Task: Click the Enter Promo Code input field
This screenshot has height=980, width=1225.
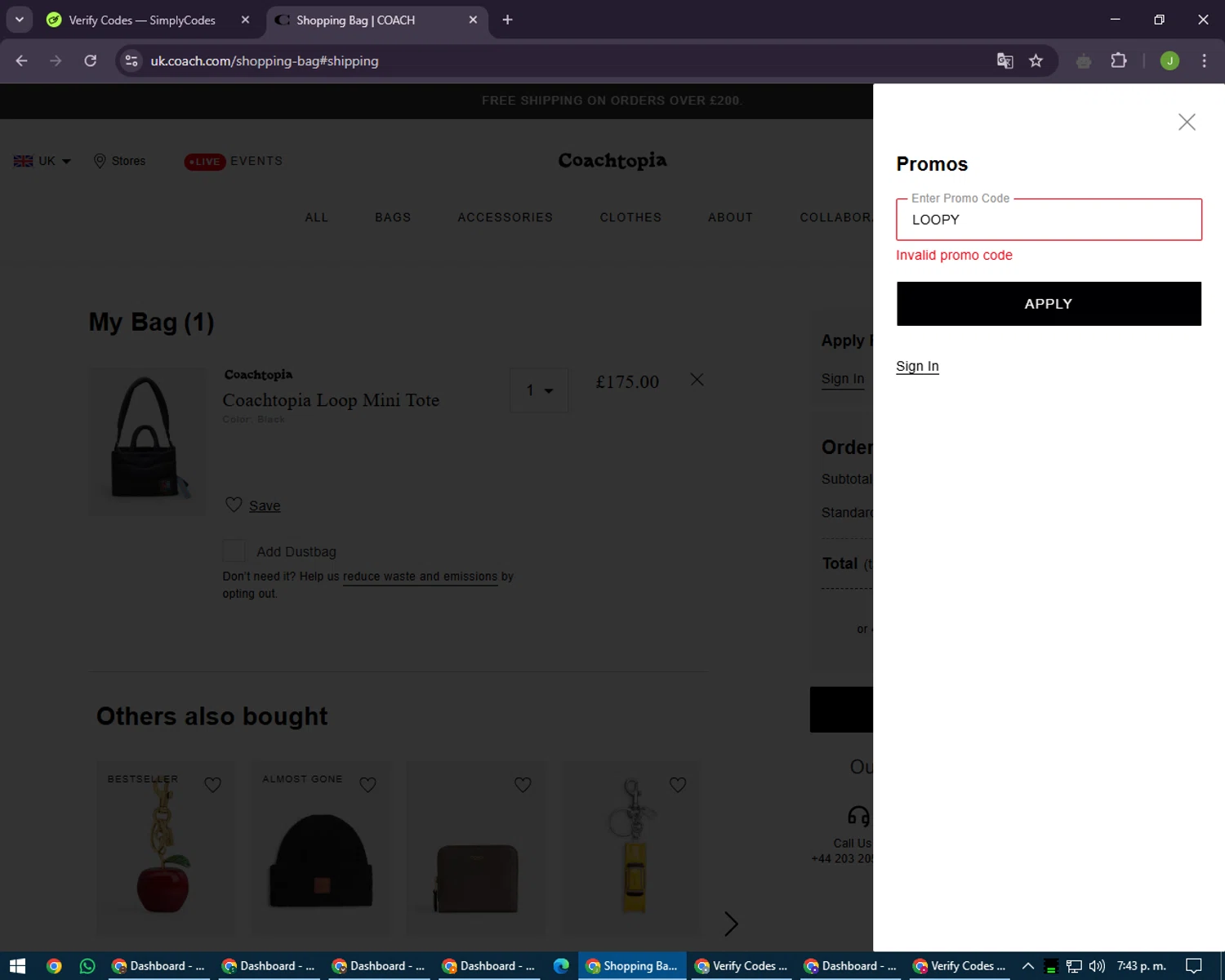Action: click(1049, 220)
